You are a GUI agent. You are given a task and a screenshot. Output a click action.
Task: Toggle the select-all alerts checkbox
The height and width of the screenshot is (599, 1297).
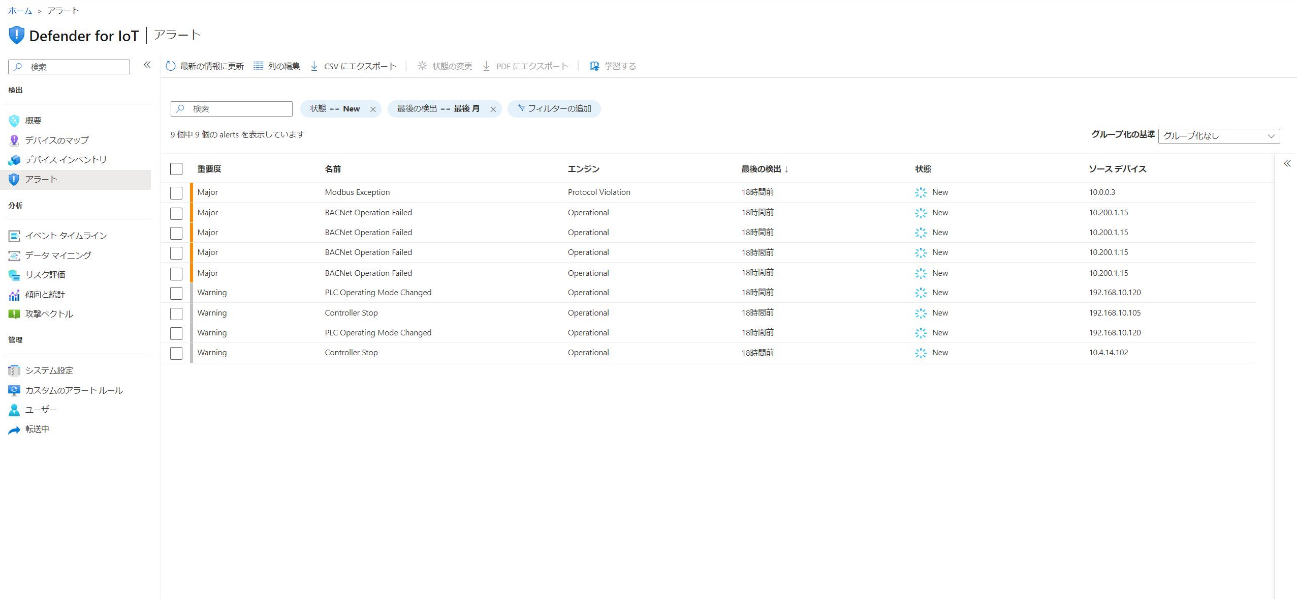point(177,169)
